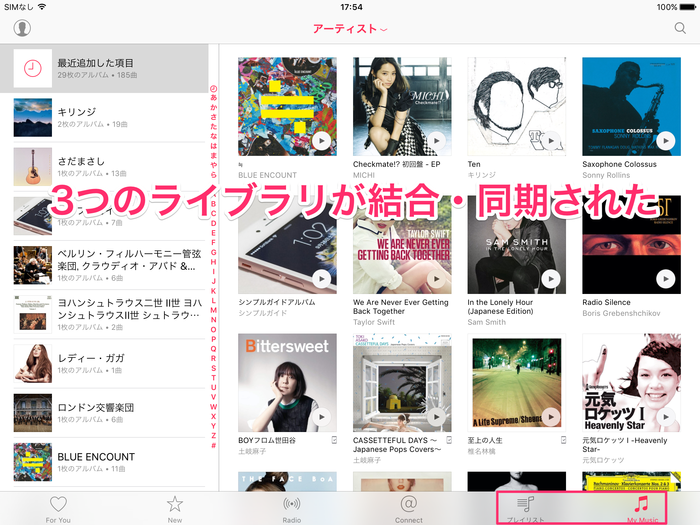The image size is (700, 525).
Task: Switch to the For You tab
Action: pyautogui.click(x=58, y=509)
